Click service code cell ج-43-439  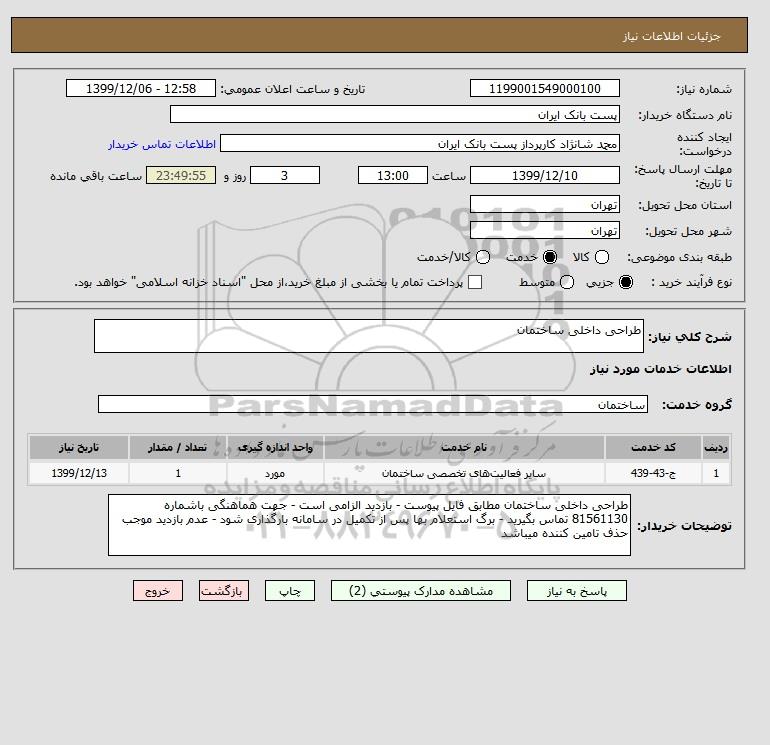click(x=653, y=473)
